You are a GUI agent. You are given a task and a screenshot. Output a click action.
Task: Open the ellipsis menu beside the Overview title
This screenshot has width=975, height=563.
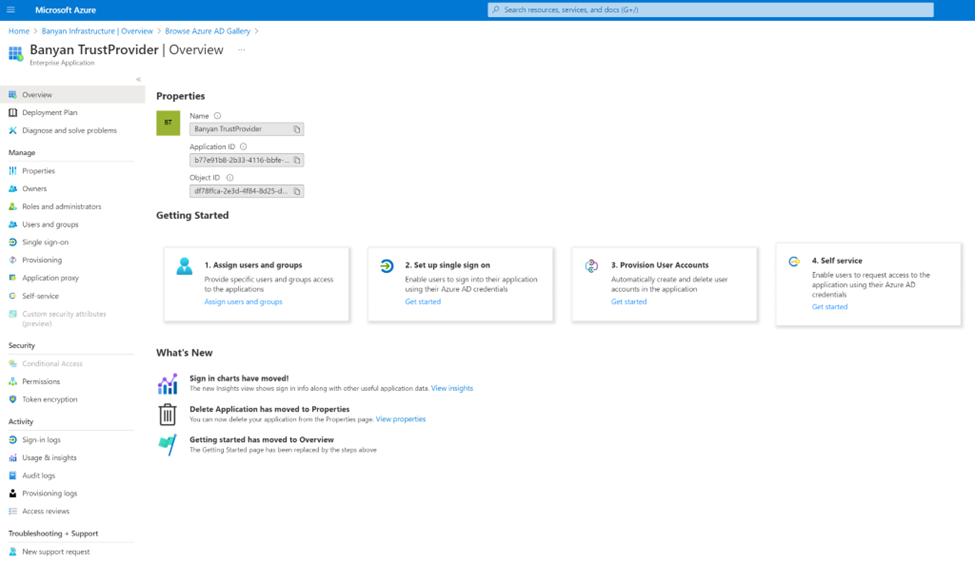click(241, 50)
